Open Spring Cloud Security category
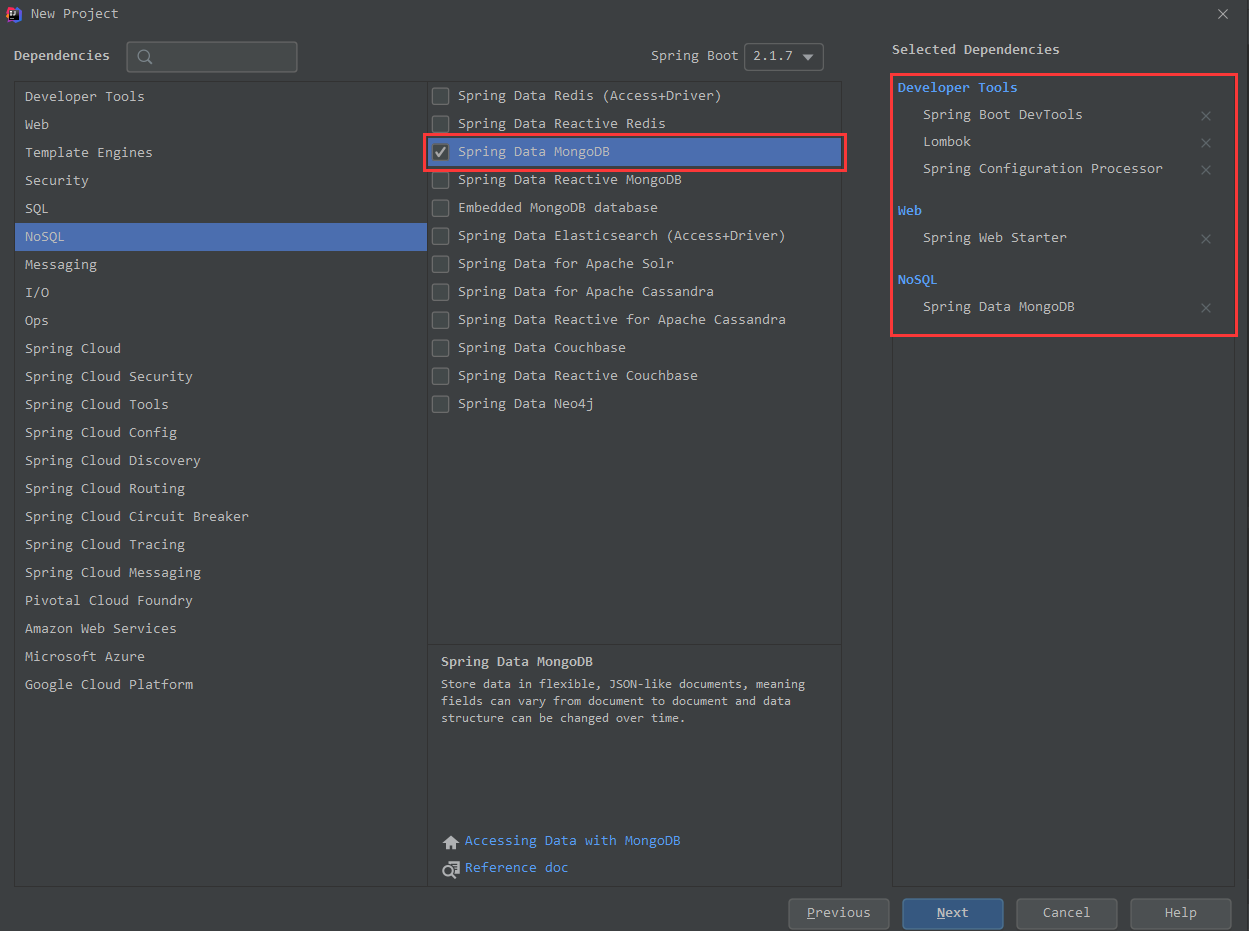The width and height of the screenshot is (1249, 931). pyautogui.click(x=221, y=377)
